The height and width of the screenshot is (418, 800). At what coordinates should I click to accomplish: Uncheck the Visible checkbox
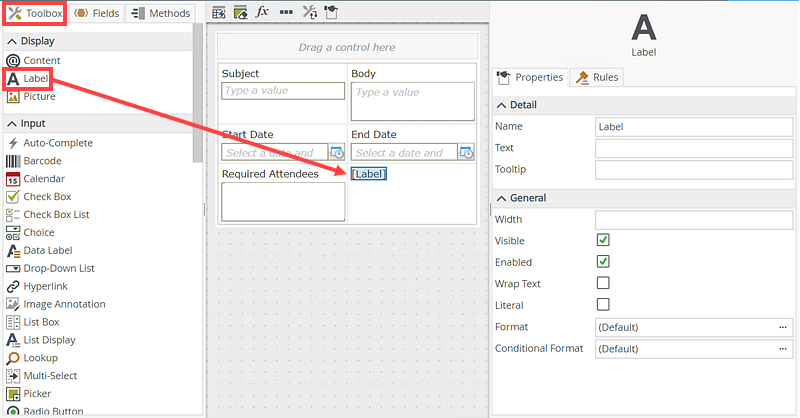point(603,241)
